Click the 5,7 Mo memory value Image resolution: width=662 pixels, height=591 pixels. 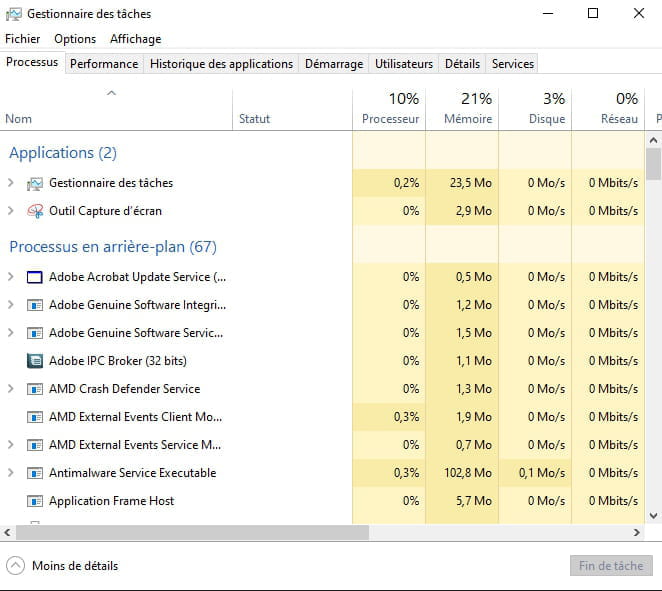[x=474, y=501]
